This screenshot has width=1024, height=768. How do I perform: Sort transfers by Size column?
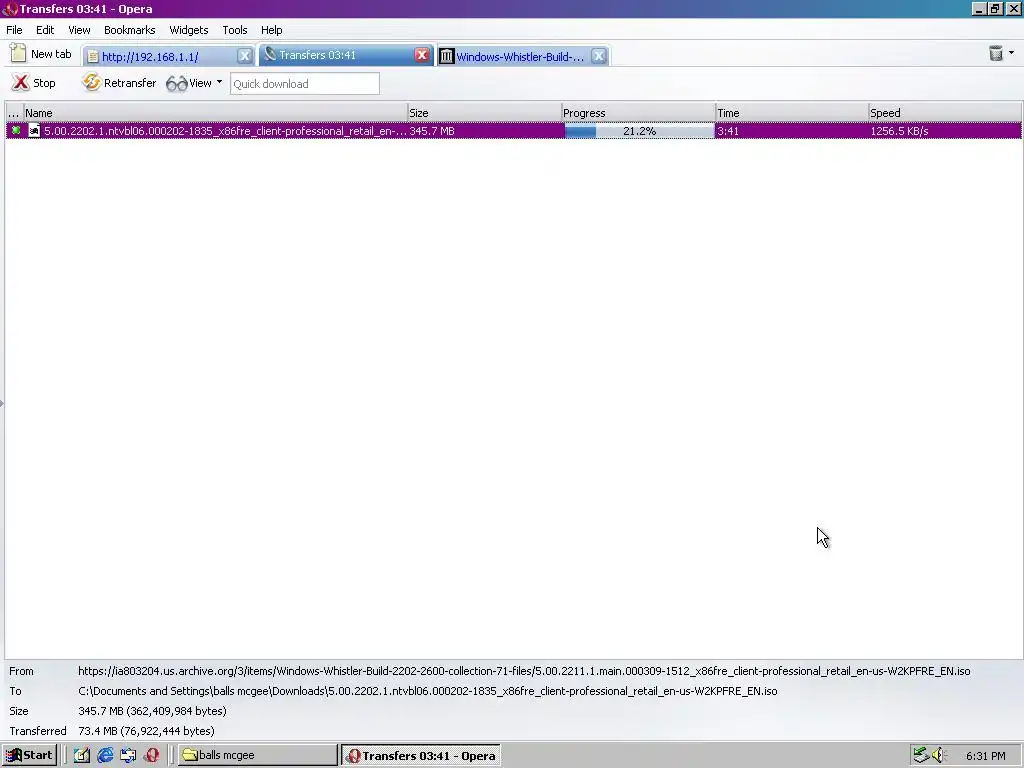click(x=485, y=113)
